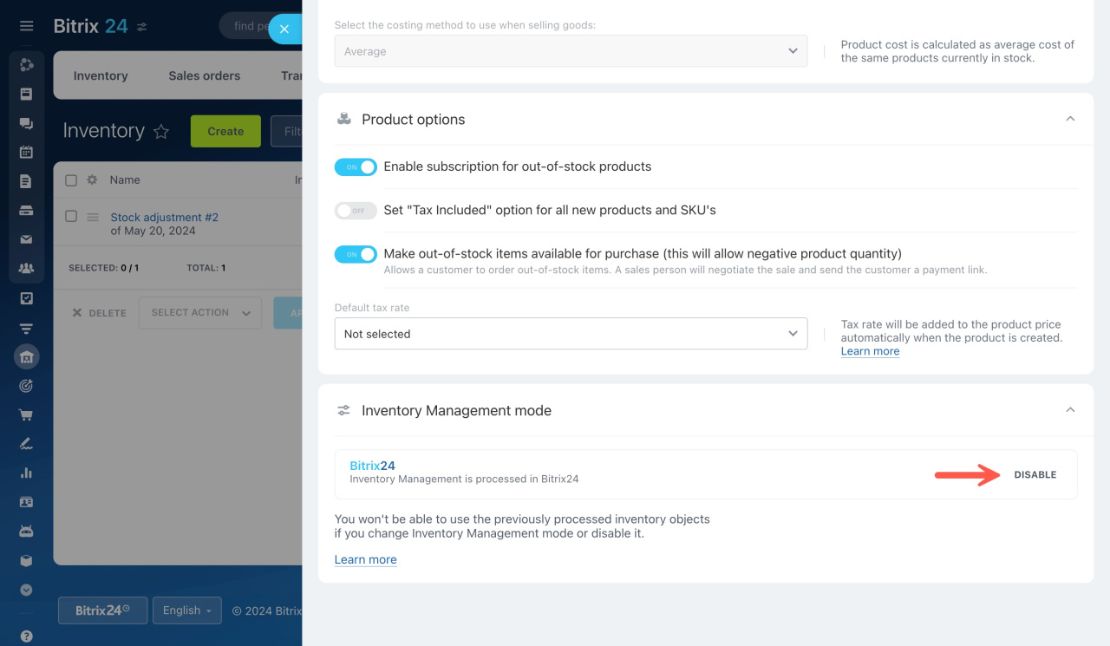Switch to the Sales orders tab
Viewport: 1110px width, 646px height.
[205, 76]
